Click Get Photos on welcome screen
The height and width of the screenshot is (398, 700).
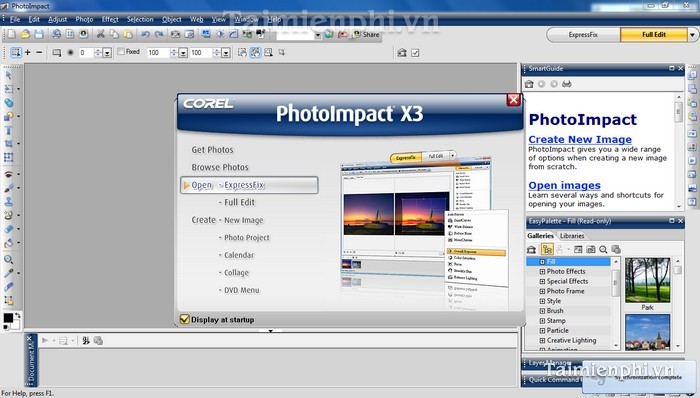[212, 149]
